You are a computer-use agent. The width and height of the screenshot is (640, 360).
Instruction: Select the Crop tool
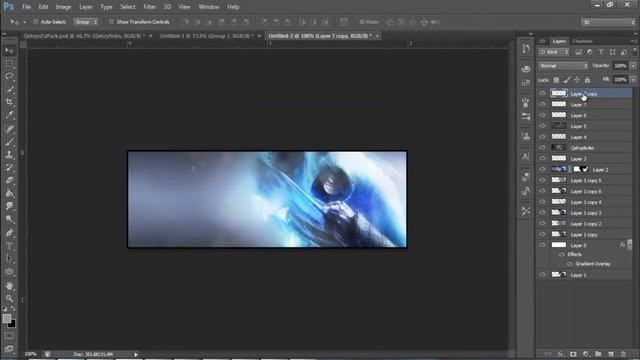tap(9, 102)
